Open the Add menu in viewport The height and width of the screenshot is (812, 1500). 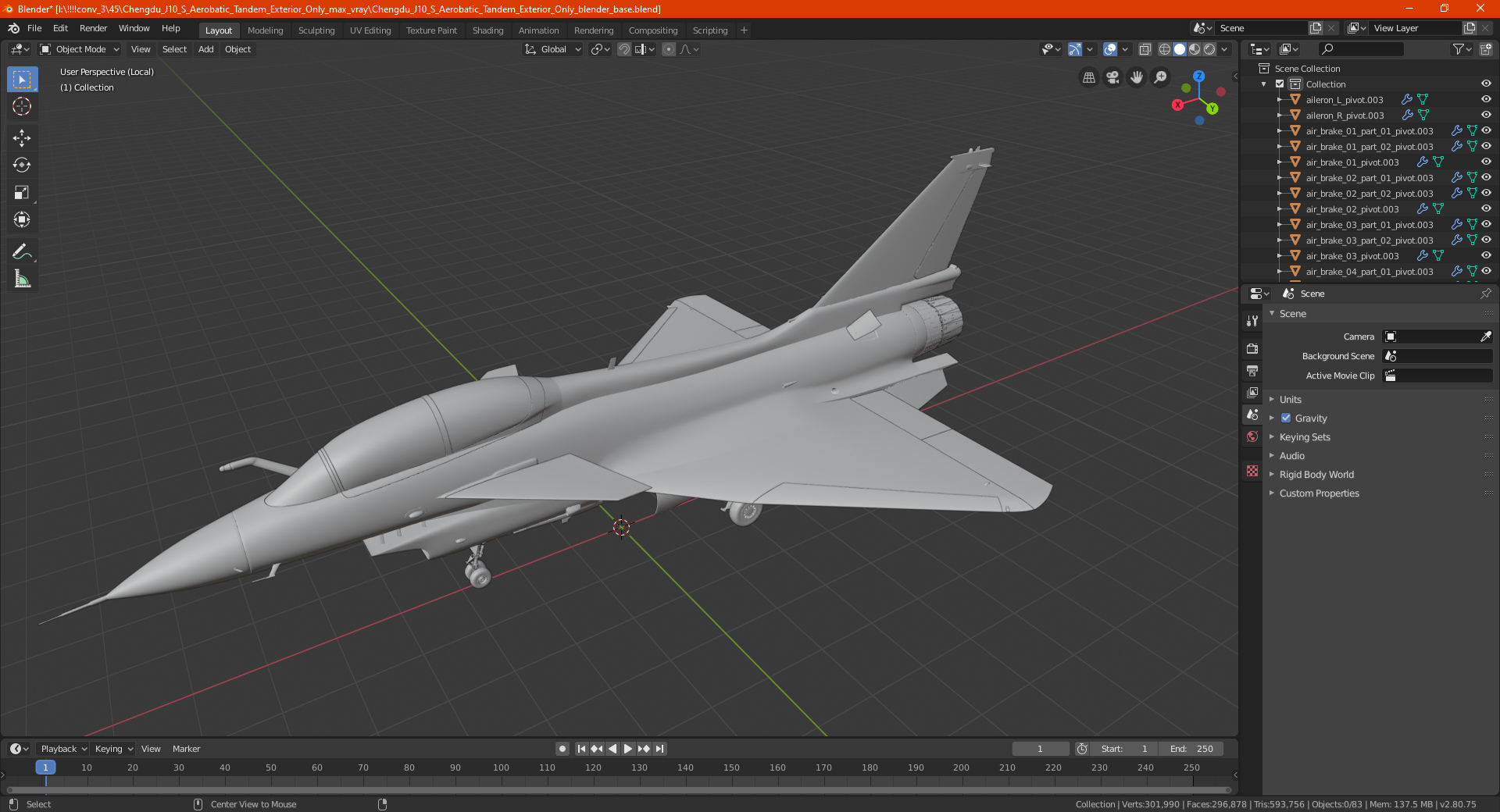205,49
